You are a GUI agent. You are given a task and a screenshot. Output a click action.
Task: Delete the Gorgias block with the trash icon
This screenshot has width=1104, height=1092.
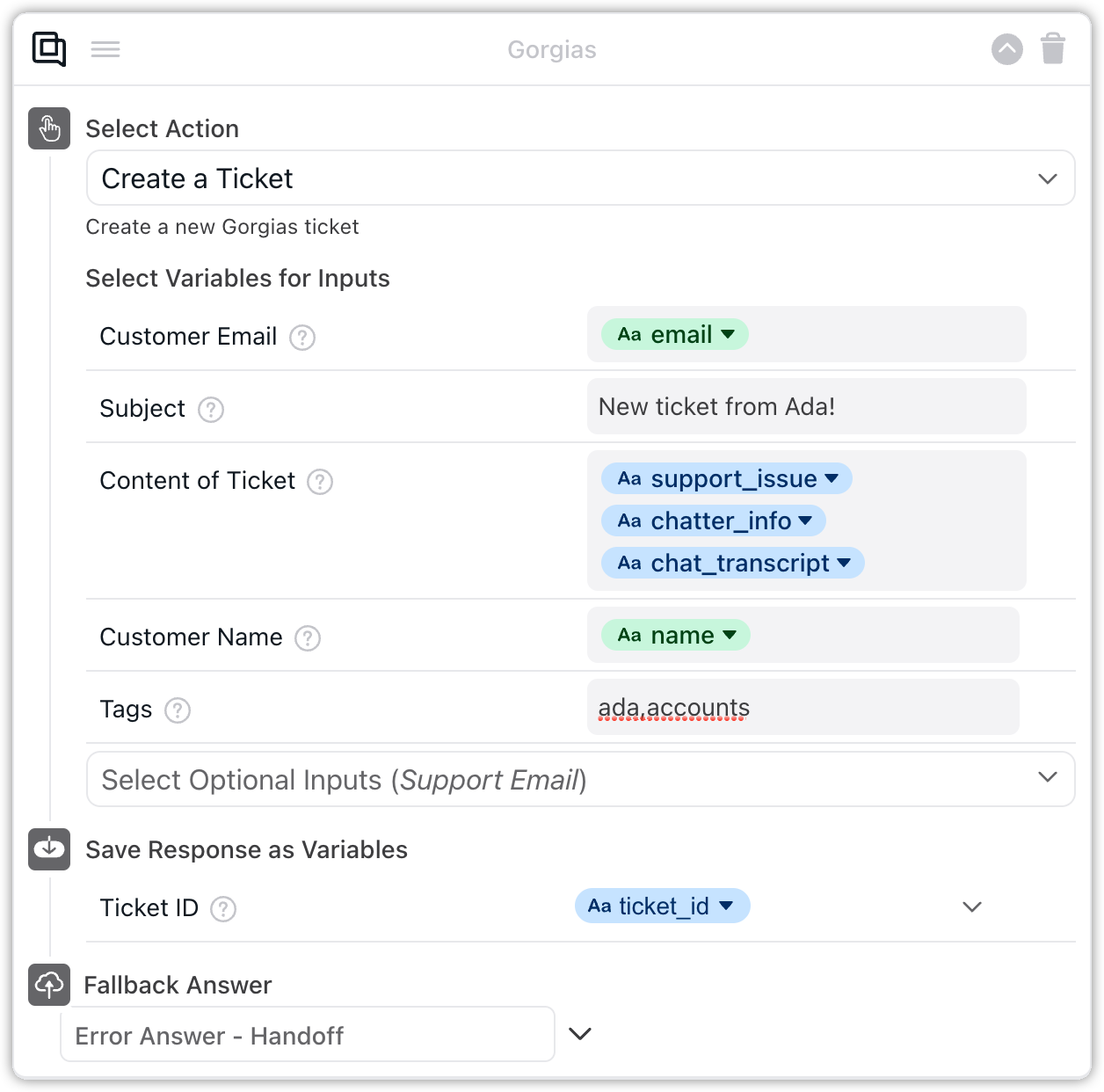coord(1053,49)
